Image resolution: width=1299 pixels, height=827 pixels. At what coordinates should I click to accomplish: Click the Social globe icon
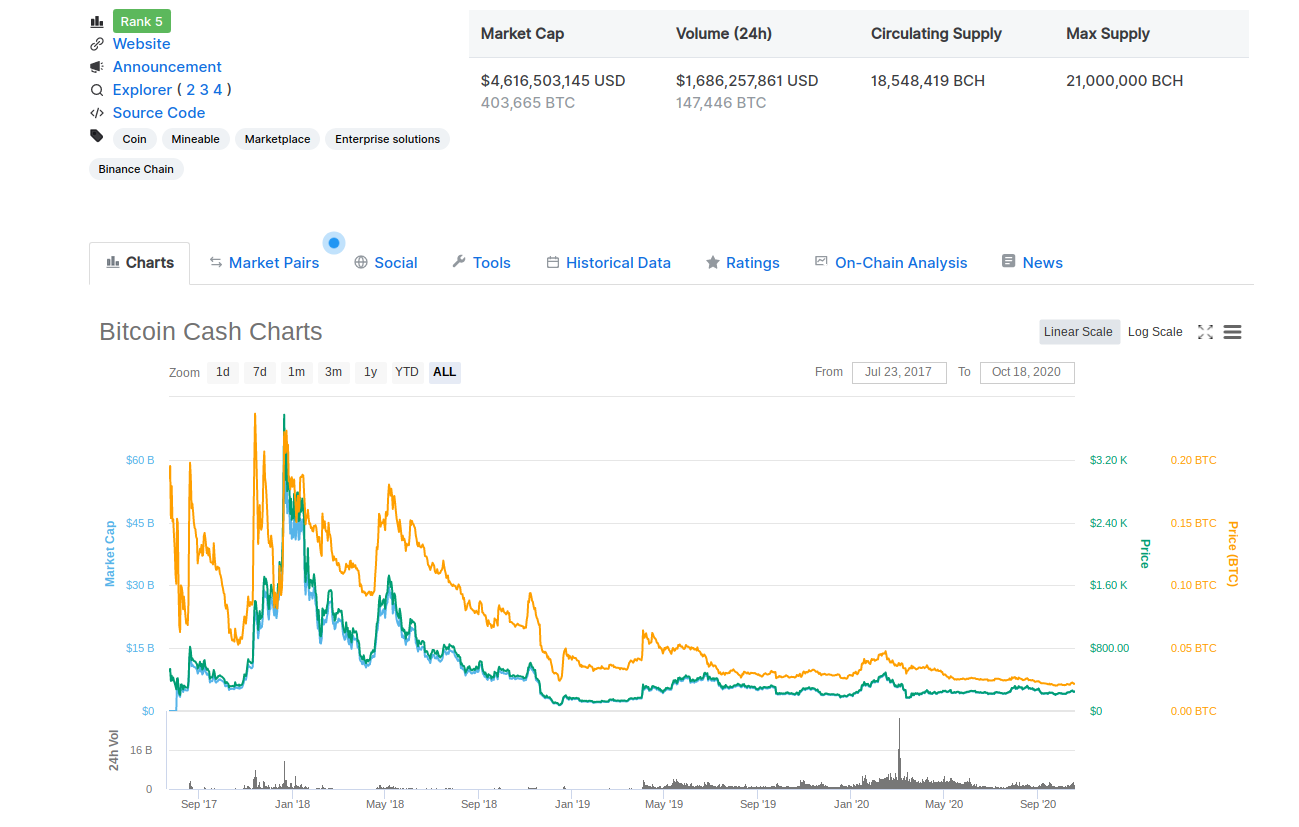(361, 262)
